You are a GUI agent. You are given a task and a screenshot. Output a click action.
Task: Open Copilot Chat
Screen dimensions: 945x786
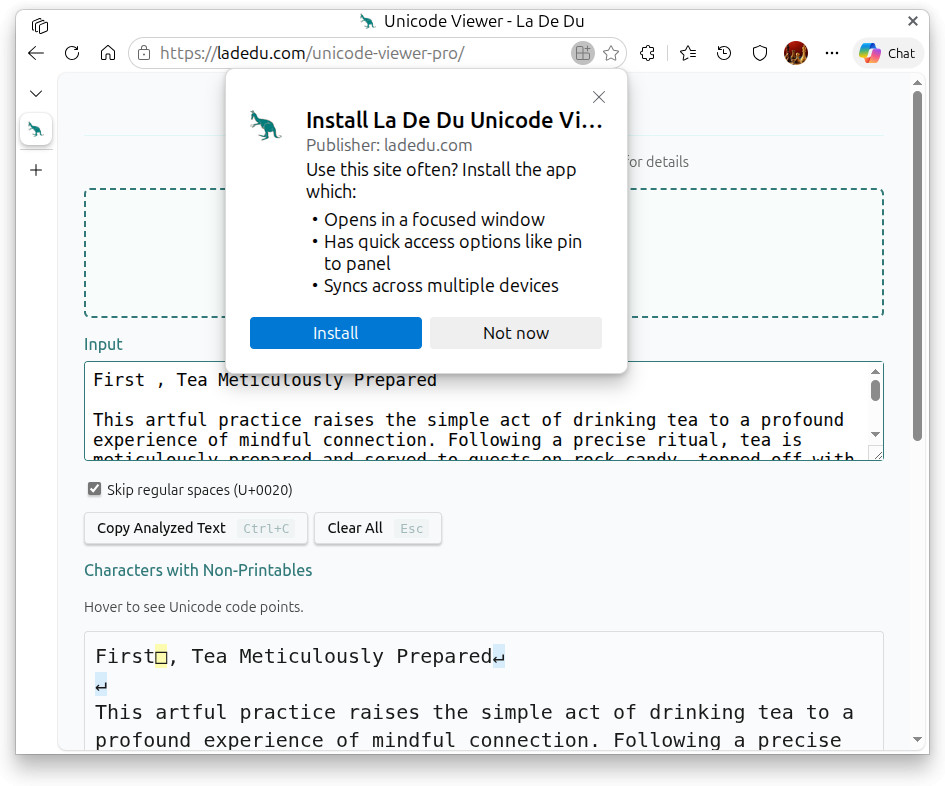[x=887, y=53]
